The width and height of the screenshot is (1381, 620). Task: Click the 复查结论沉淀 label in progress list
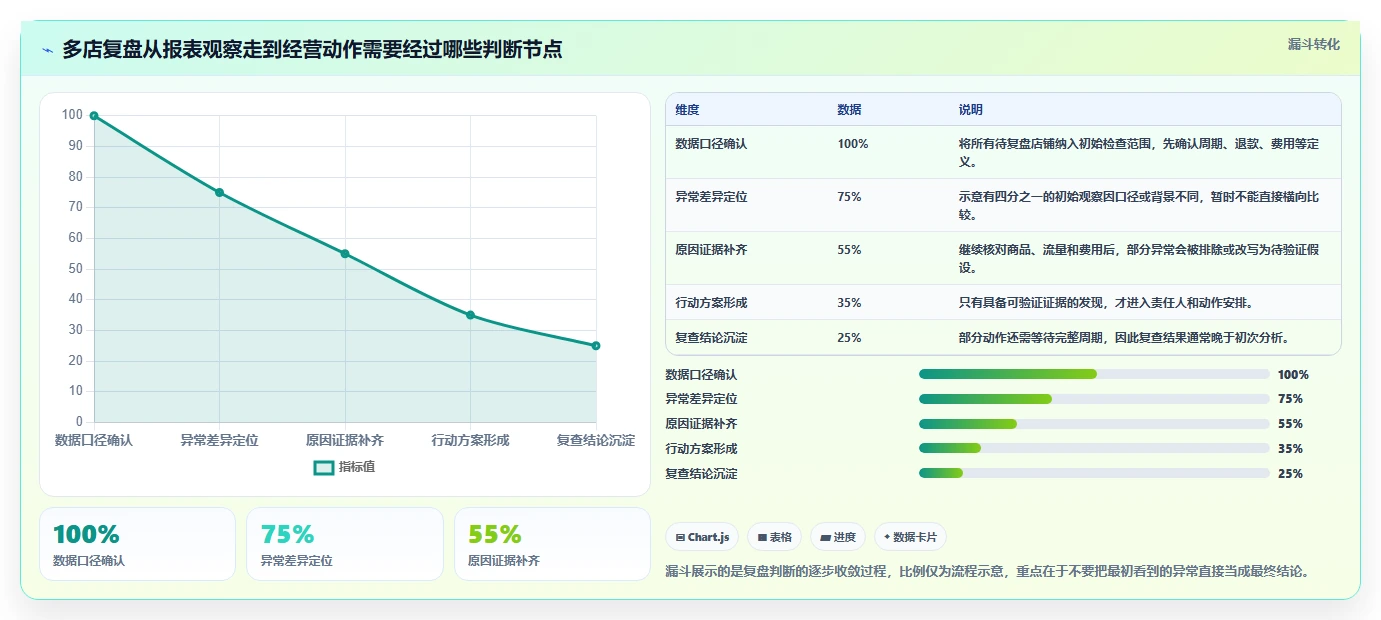coord(701,474)
